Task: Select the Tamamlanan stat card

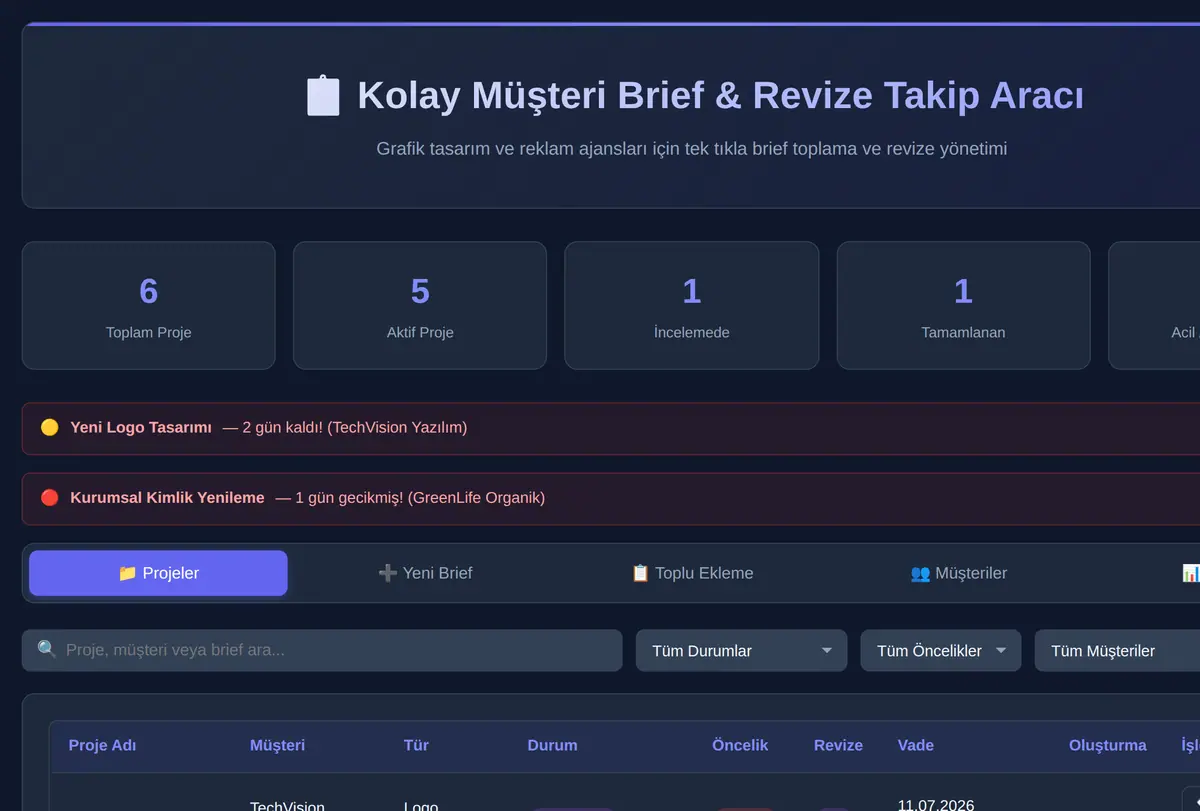Action: tap(963, 305)
